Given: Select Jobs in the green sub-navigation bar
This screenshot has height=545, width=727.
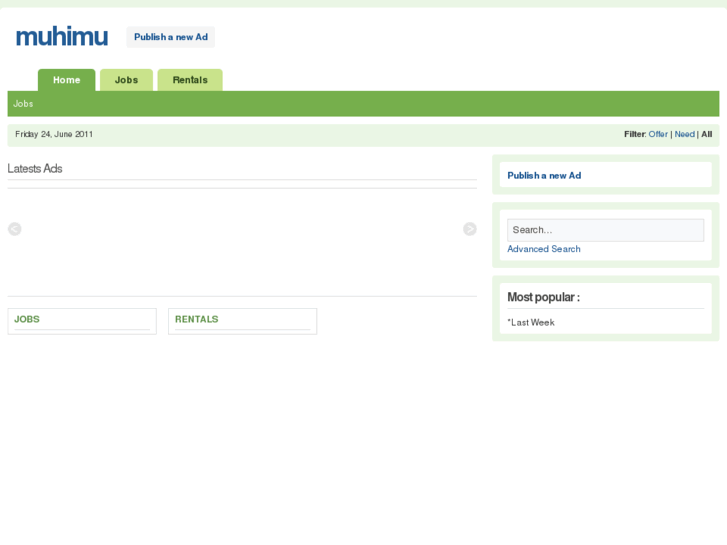Looking at the screenshot, I should [23, 103].
